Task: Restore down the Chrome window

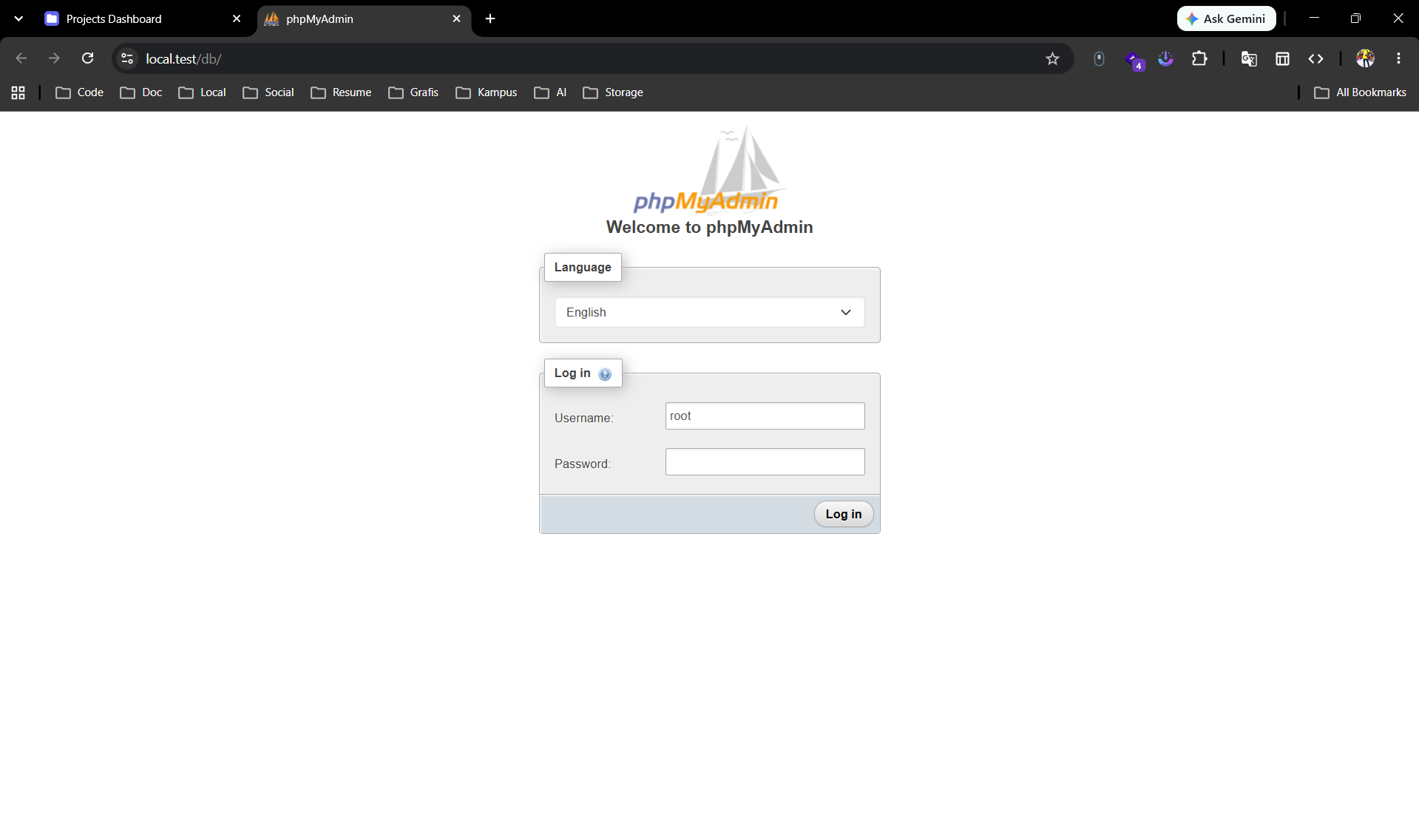Action: pos(1355,18)
